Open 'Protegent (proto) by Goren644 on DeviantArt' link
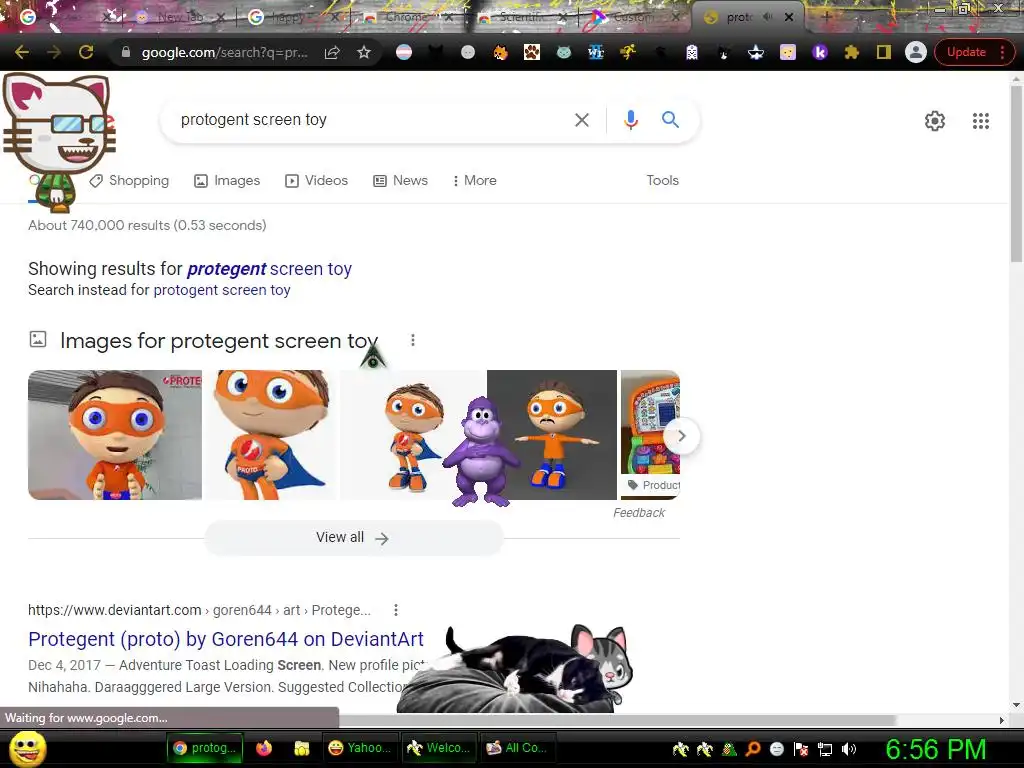The width and height of the screenshot is (1024, 768). [226, 639]
